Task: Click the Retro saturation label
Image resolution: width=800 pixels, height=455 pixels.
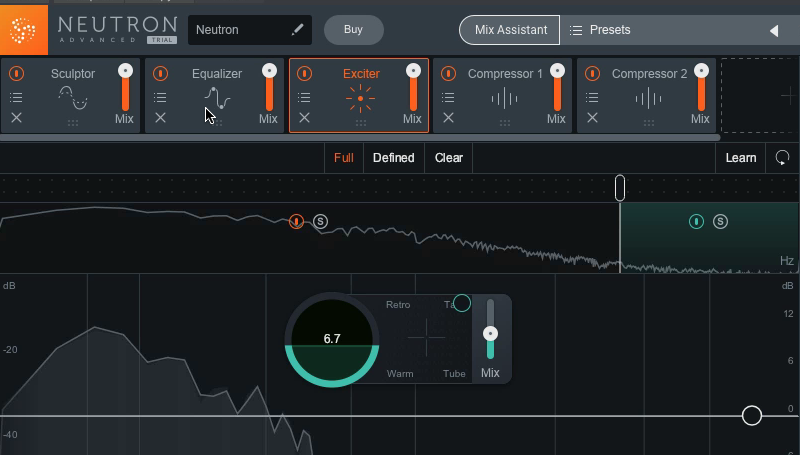Action: [x=398, y=305]
